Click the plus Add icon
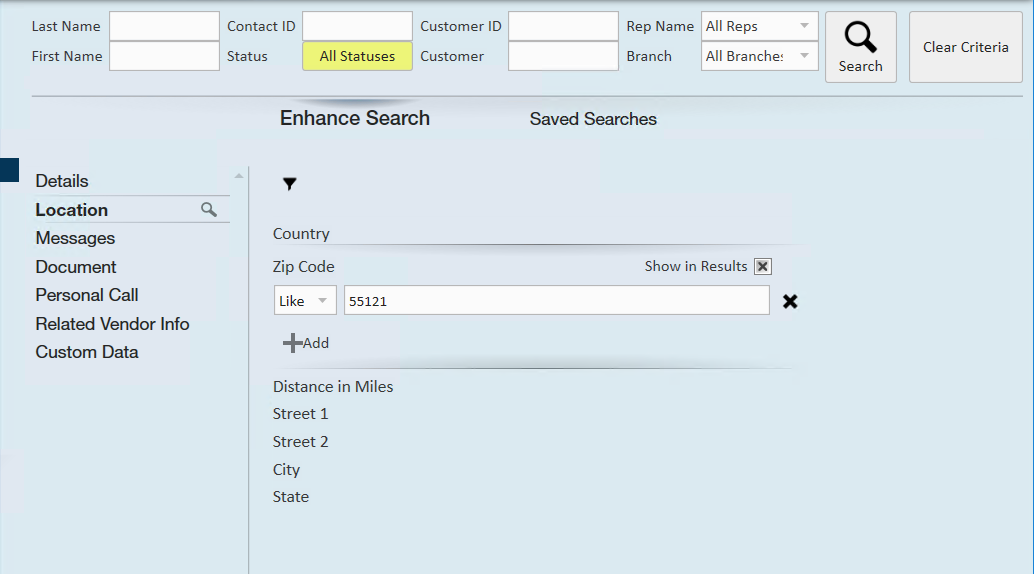 point(293,343)
